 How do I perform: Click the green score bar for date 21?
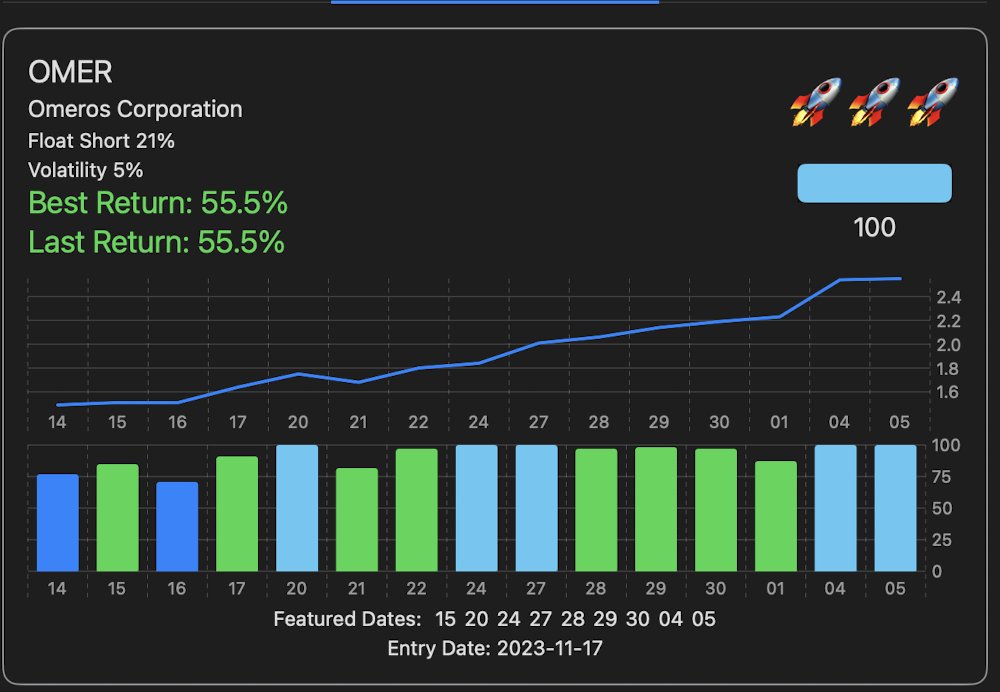click(357, 519)
